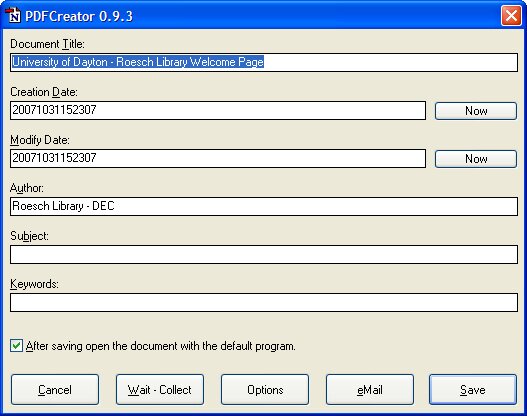Viewport: 527px width, 416px height.
Task: Click the "Author:" label
Action: (27, 188)
